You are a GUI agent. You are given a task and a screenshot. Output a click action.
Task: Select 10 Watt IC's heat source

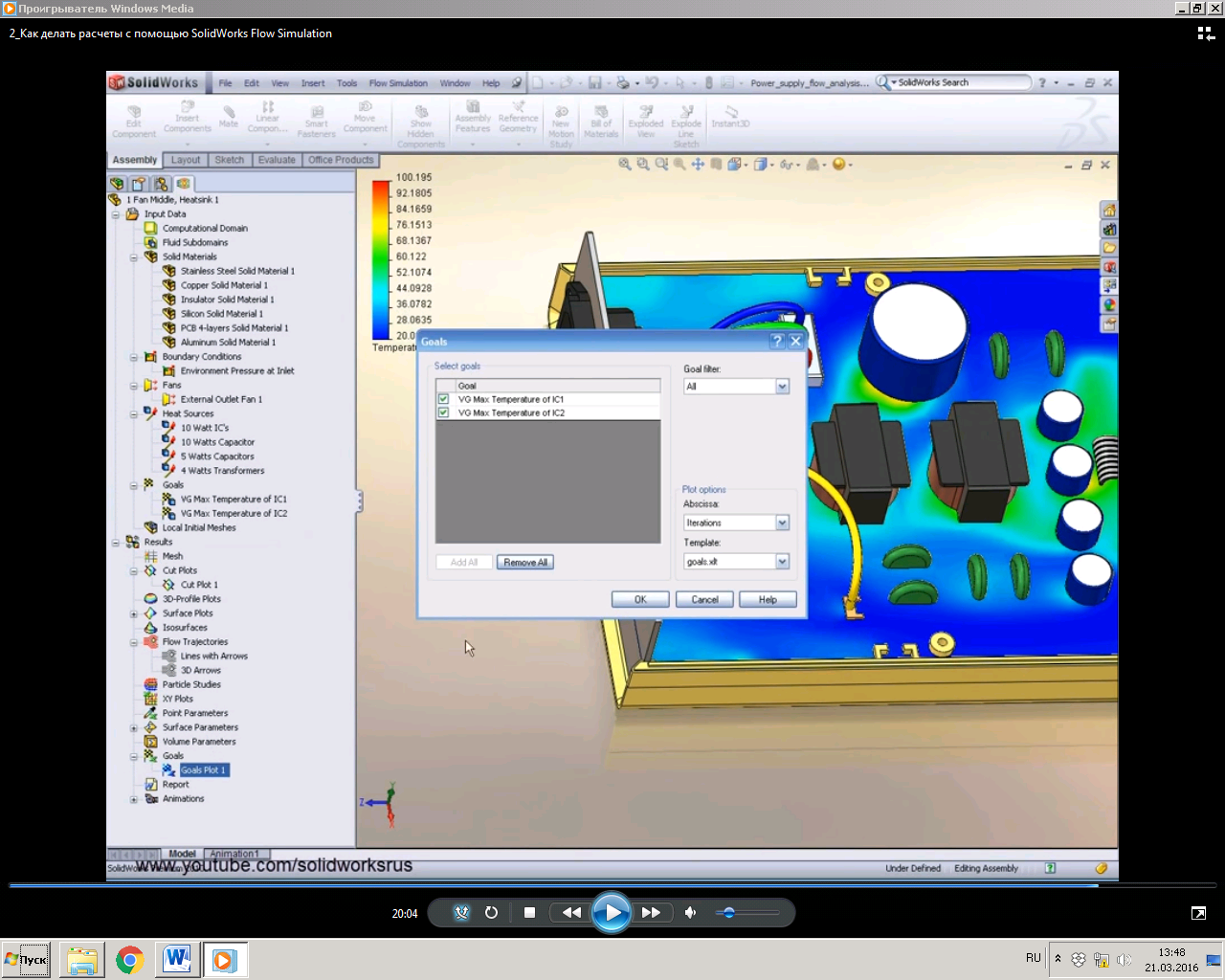[x=196, y=428]
